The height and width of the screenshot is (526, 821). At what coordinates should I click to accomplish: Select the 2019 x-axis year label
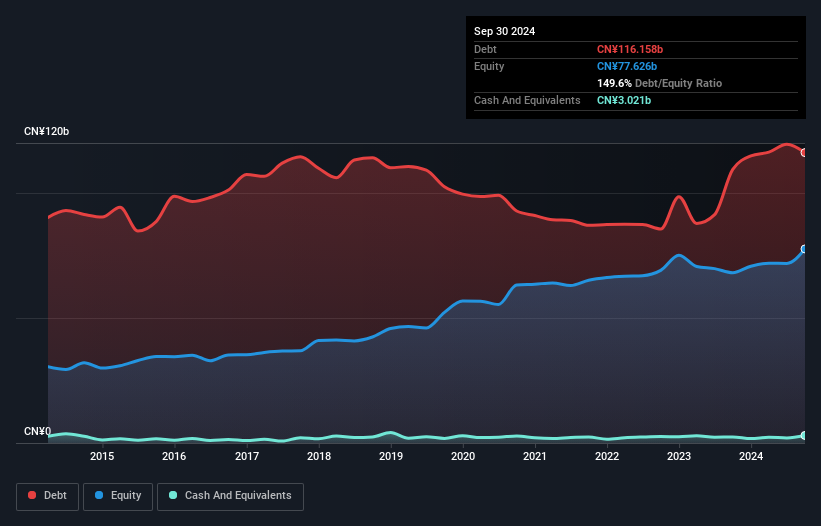coord(391,457)
